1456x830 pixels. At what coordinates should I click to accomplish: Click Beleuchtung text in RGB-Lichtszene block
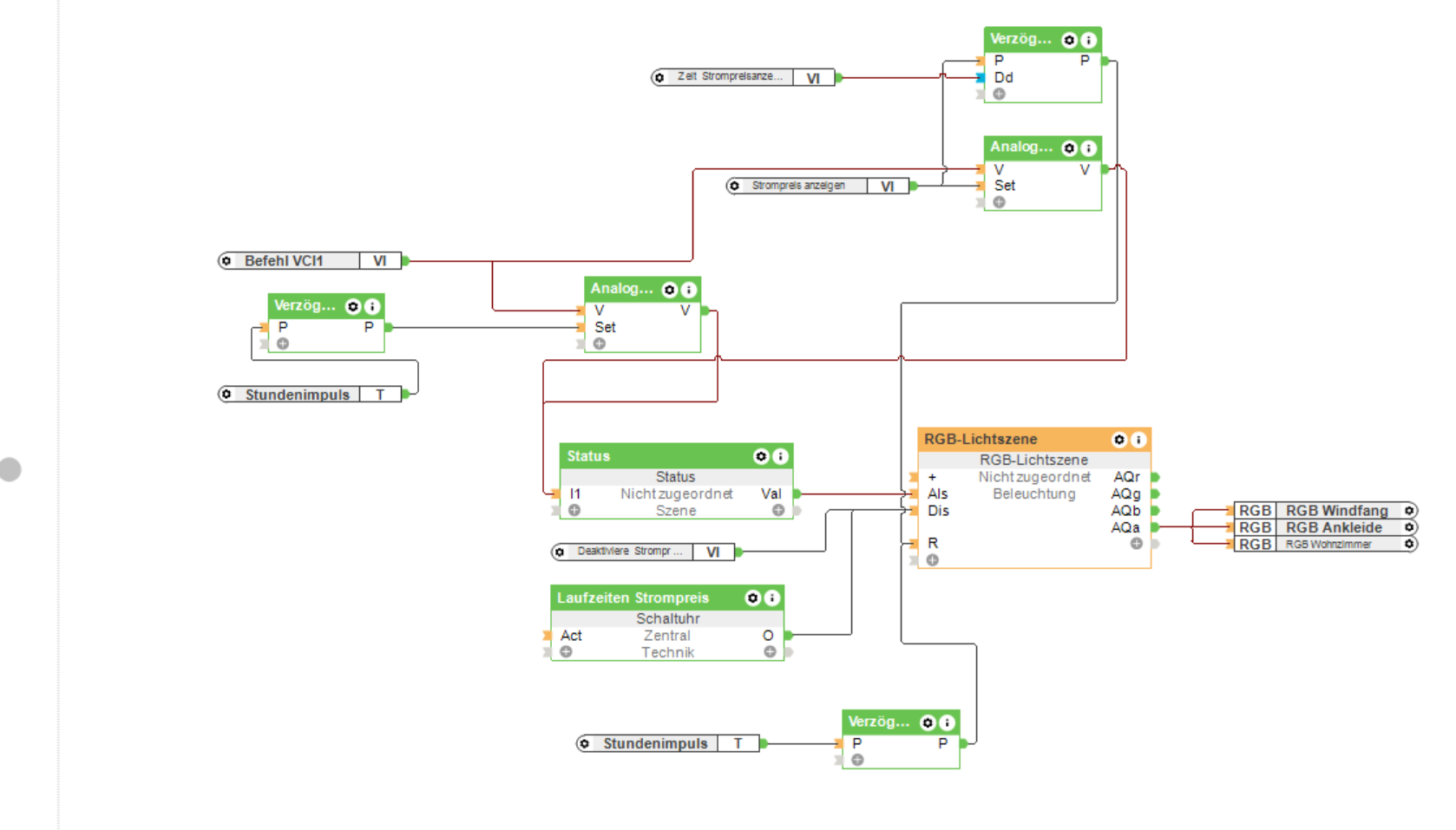click(x=1034, y=494)
